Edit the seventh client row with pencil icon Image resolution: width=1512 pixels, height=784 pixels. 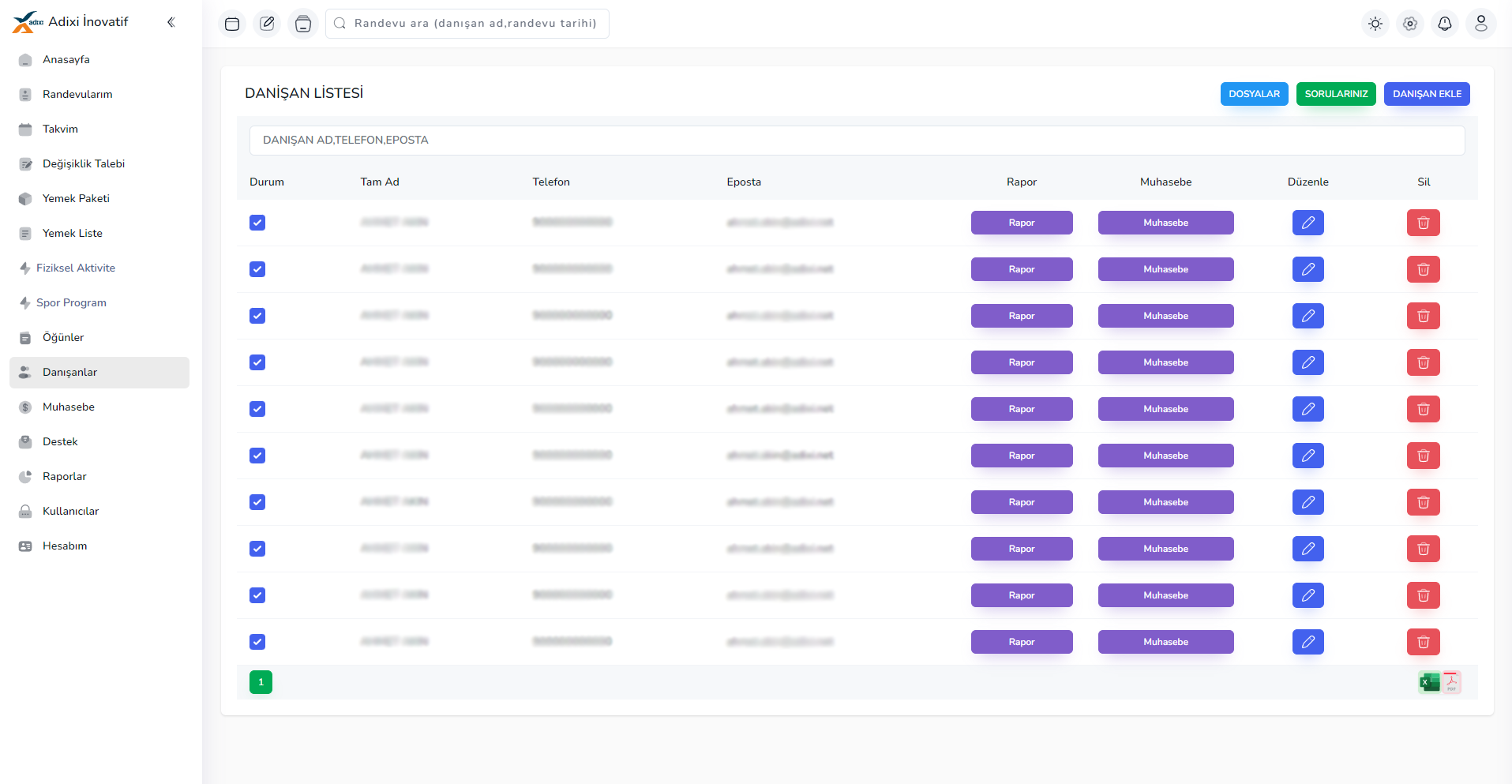pyautogui.click(x=1308, y=502)
